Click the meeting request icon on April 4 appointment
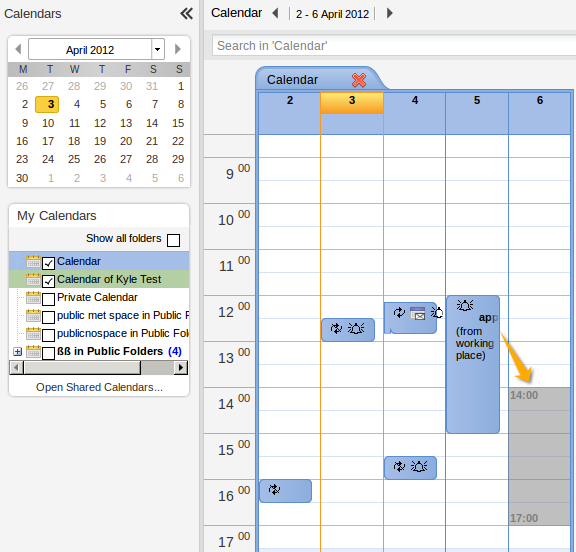The width and height of the screenshot is (576, 552). tap(418, 313)
